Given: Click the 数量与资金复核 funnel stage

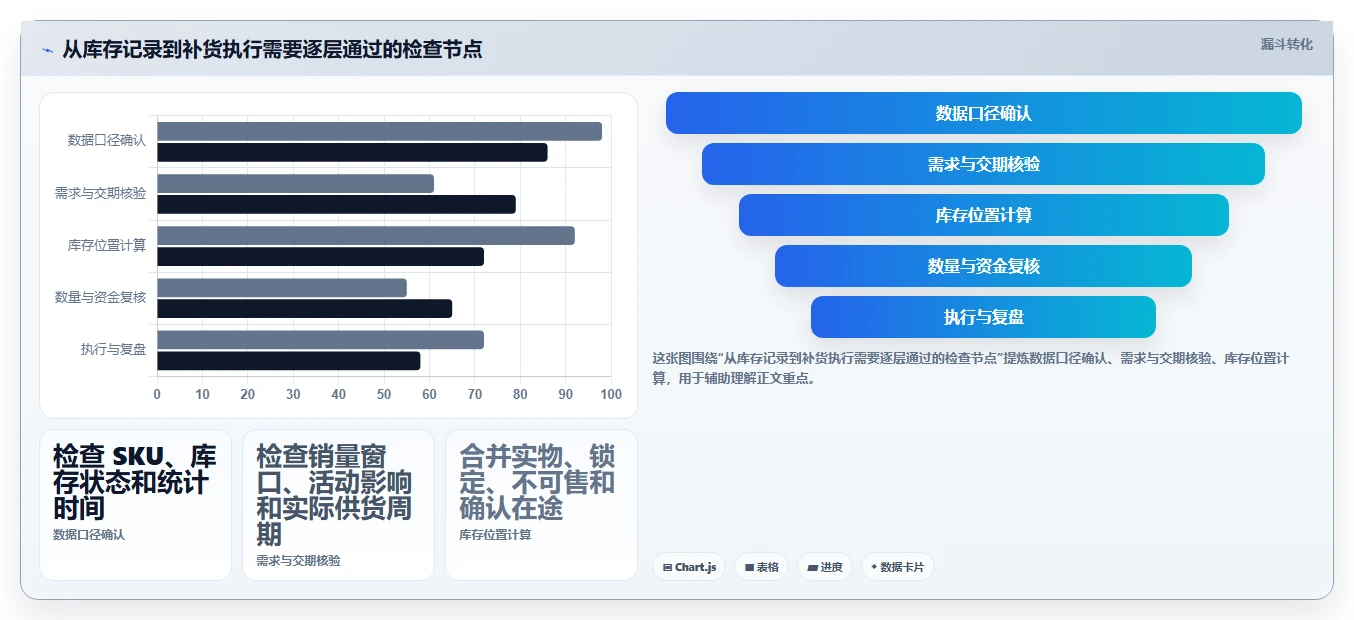Looking at the screenshot, I should coord(984,266).
